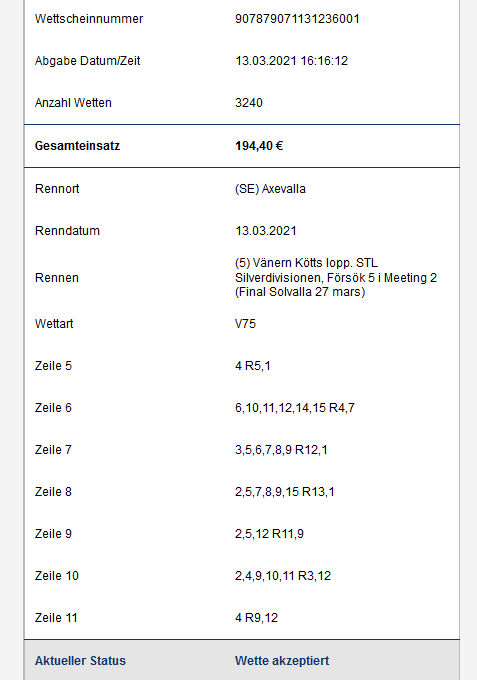
Task: Click the Abgabe Datum/Zeit value 13.03.2021 16:16:12
Action: (291, 61)
